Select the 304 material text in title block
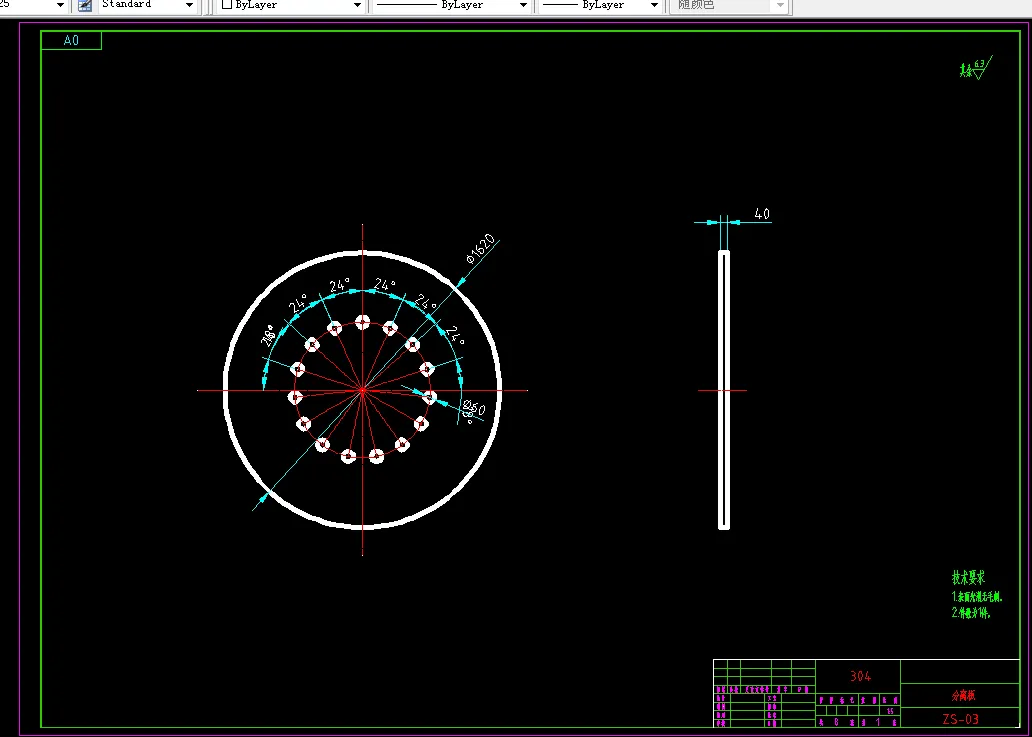Screen dimensions: 1032x737 click(x=860, y=676)
